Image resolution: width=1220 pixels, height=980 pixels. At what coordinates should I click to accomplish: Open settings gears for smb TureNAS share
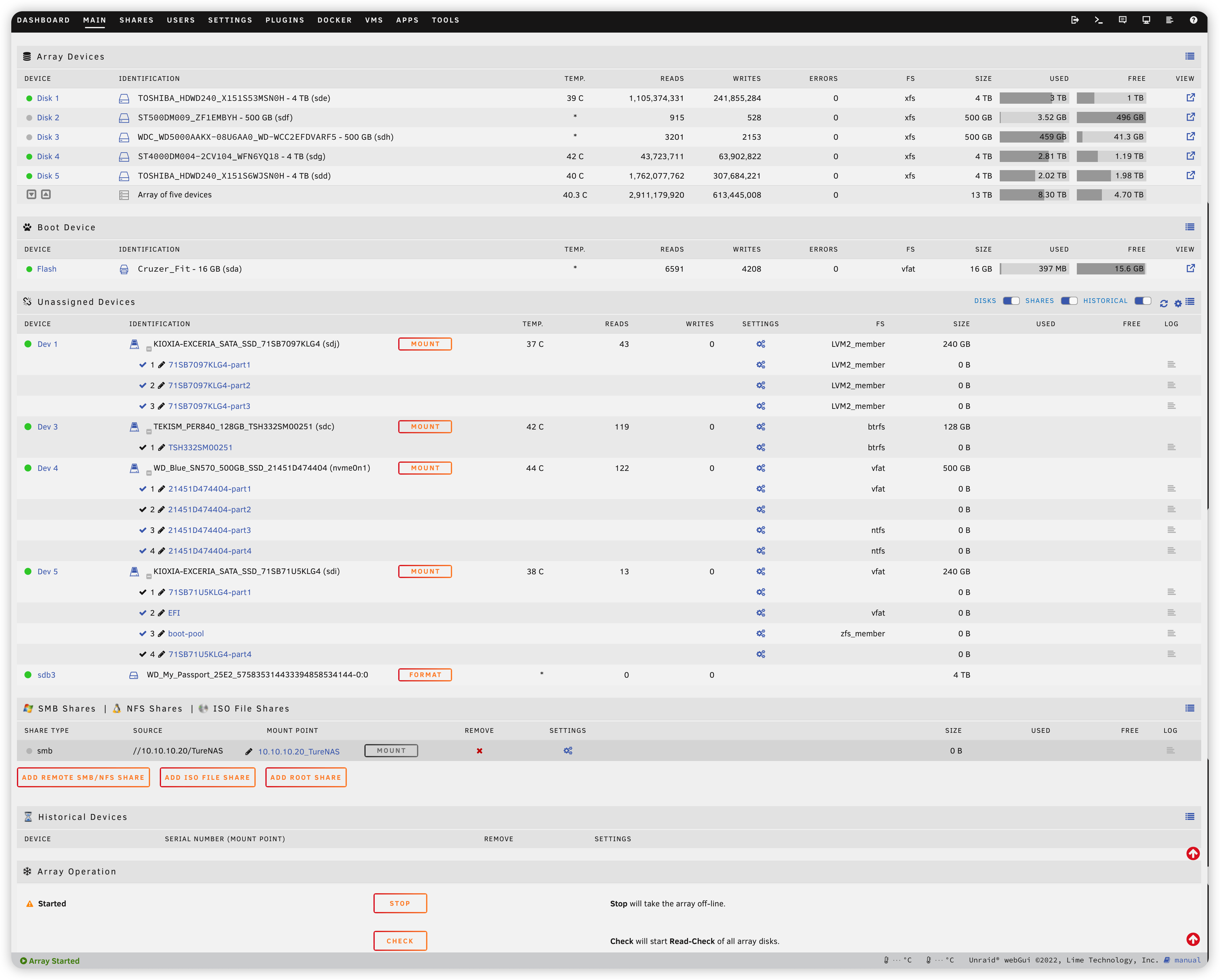coord(568,750)
